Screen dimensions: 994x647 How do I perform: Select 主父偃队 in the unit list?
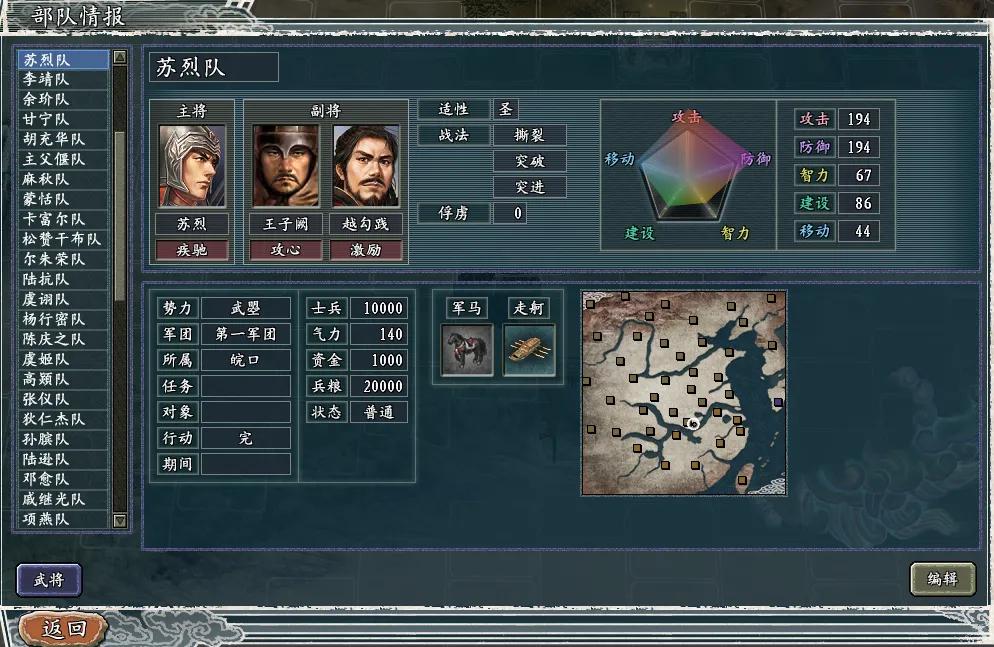pos(63,159)
